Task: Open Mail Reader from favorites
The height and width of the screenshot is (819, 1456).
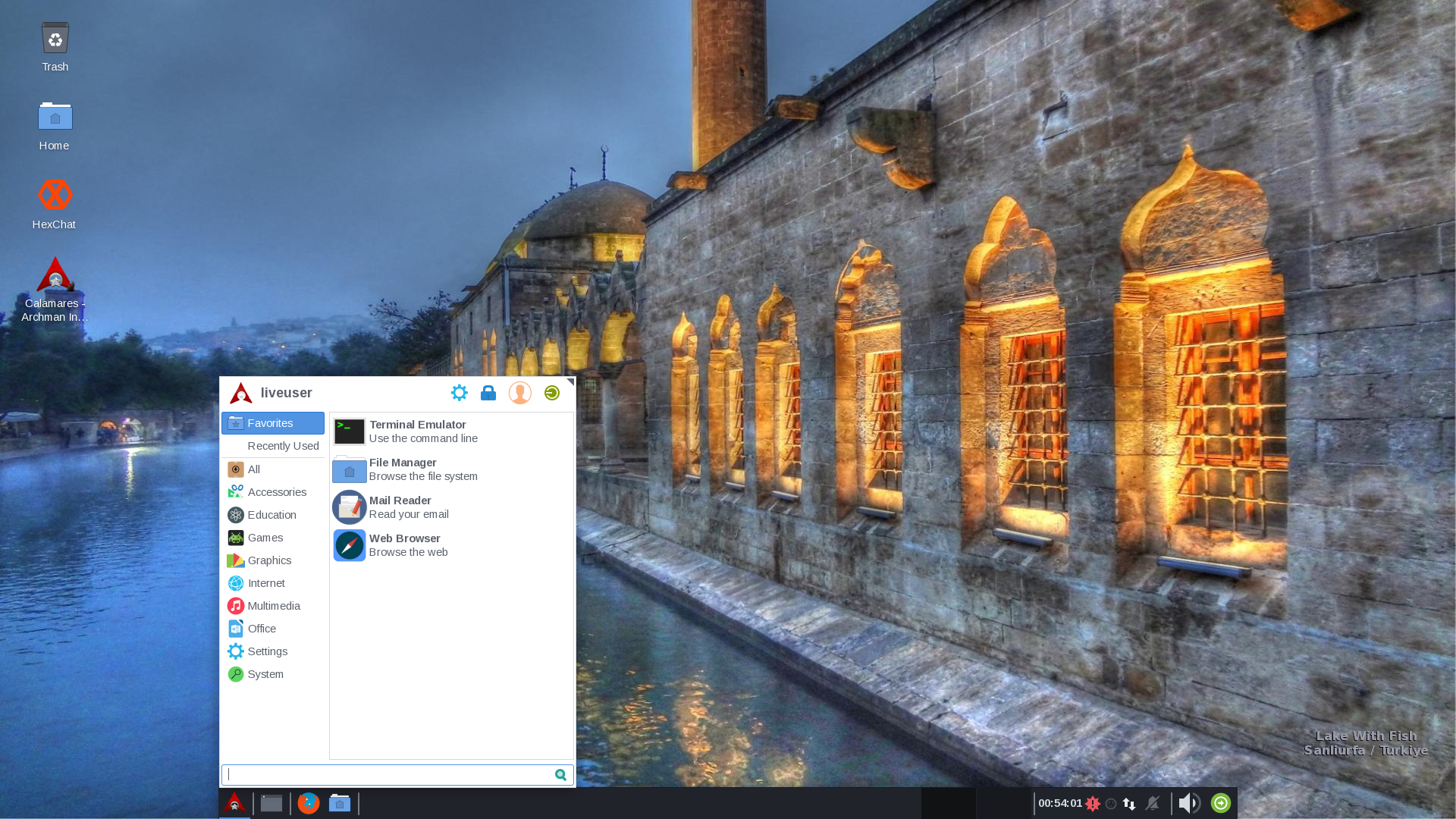Action: pyautogui.click(x=452, y=507)
